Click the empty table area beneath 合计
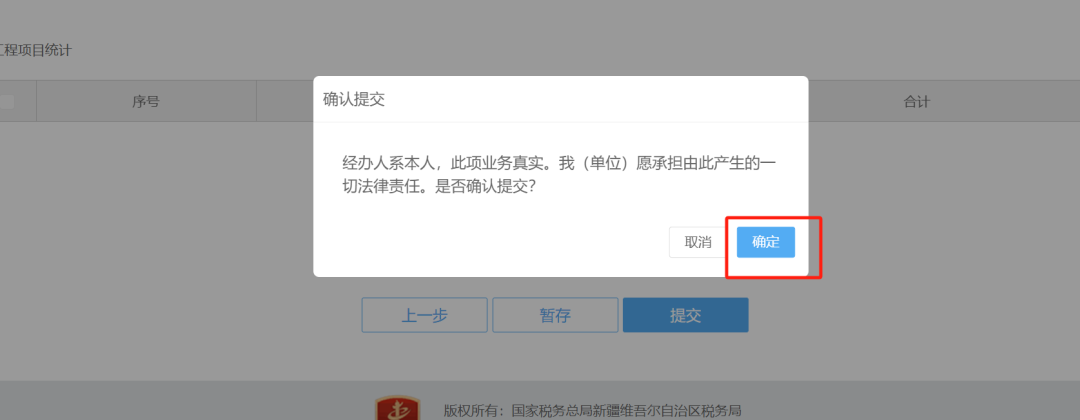 coord(917,207)
